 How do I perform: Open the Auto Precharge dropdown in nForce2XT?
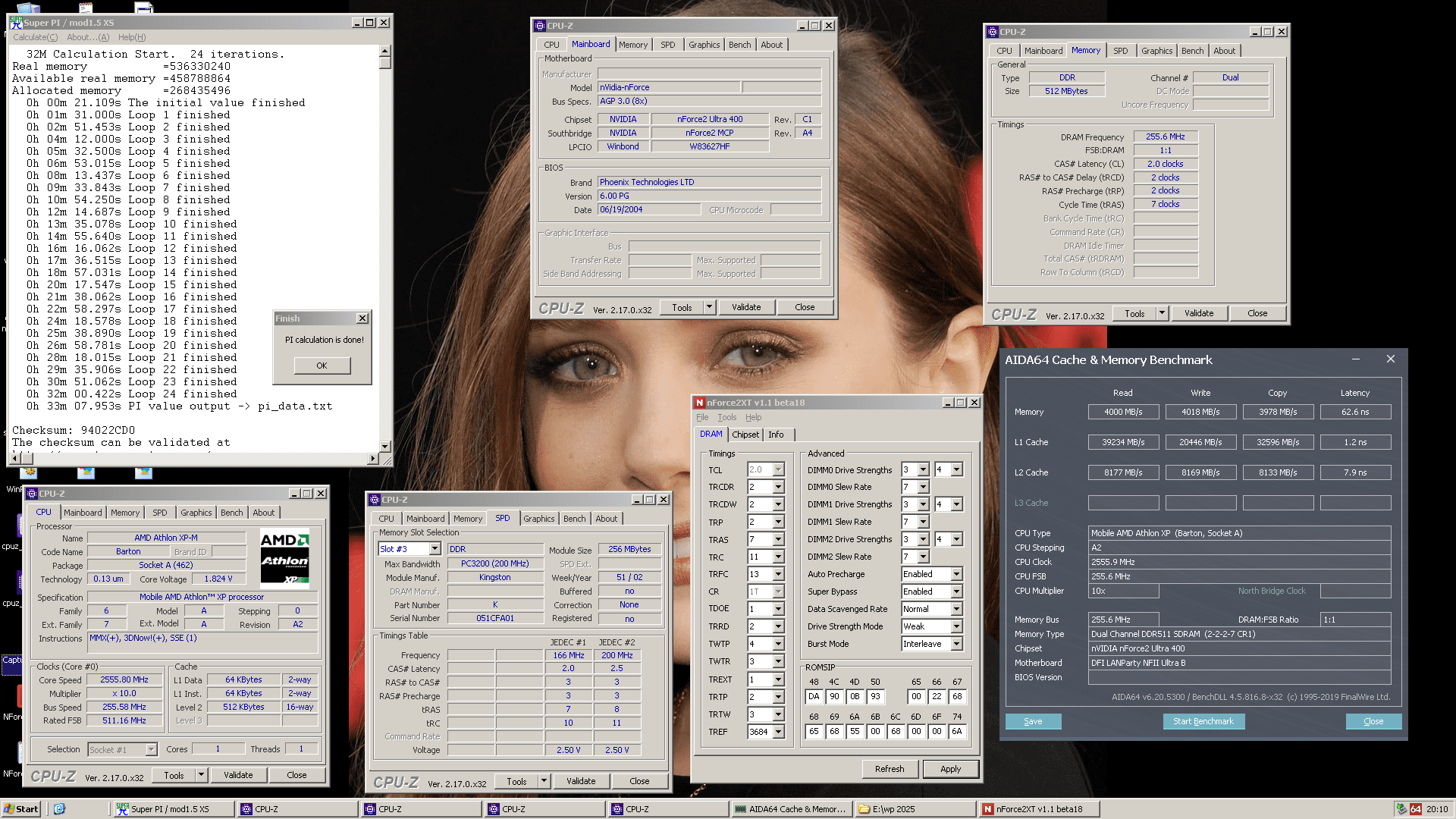click(x=956, y=575)
